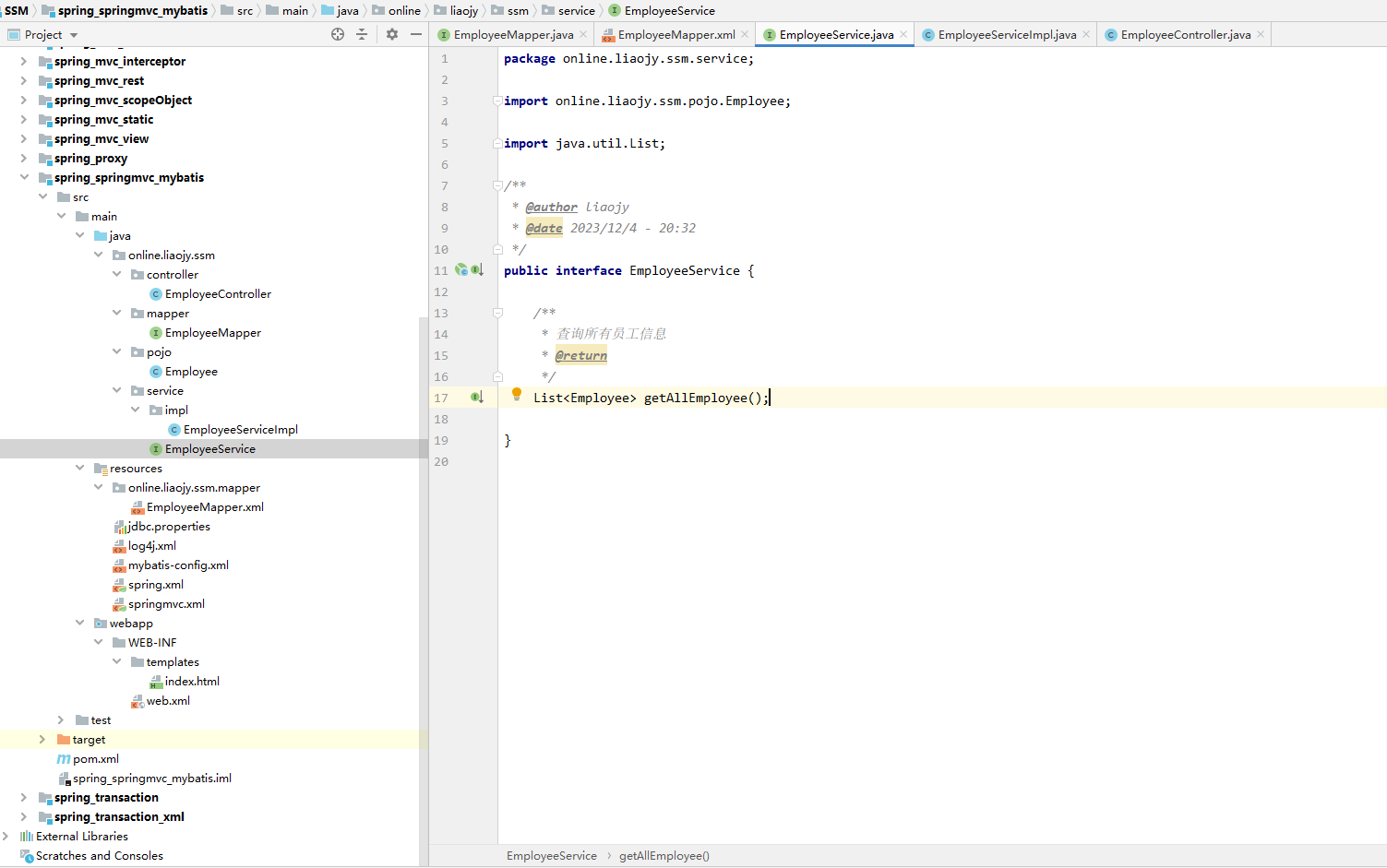Expand the spring_proxy module
The width and height of the screenshot is (1387, 868).
[23, 158]
